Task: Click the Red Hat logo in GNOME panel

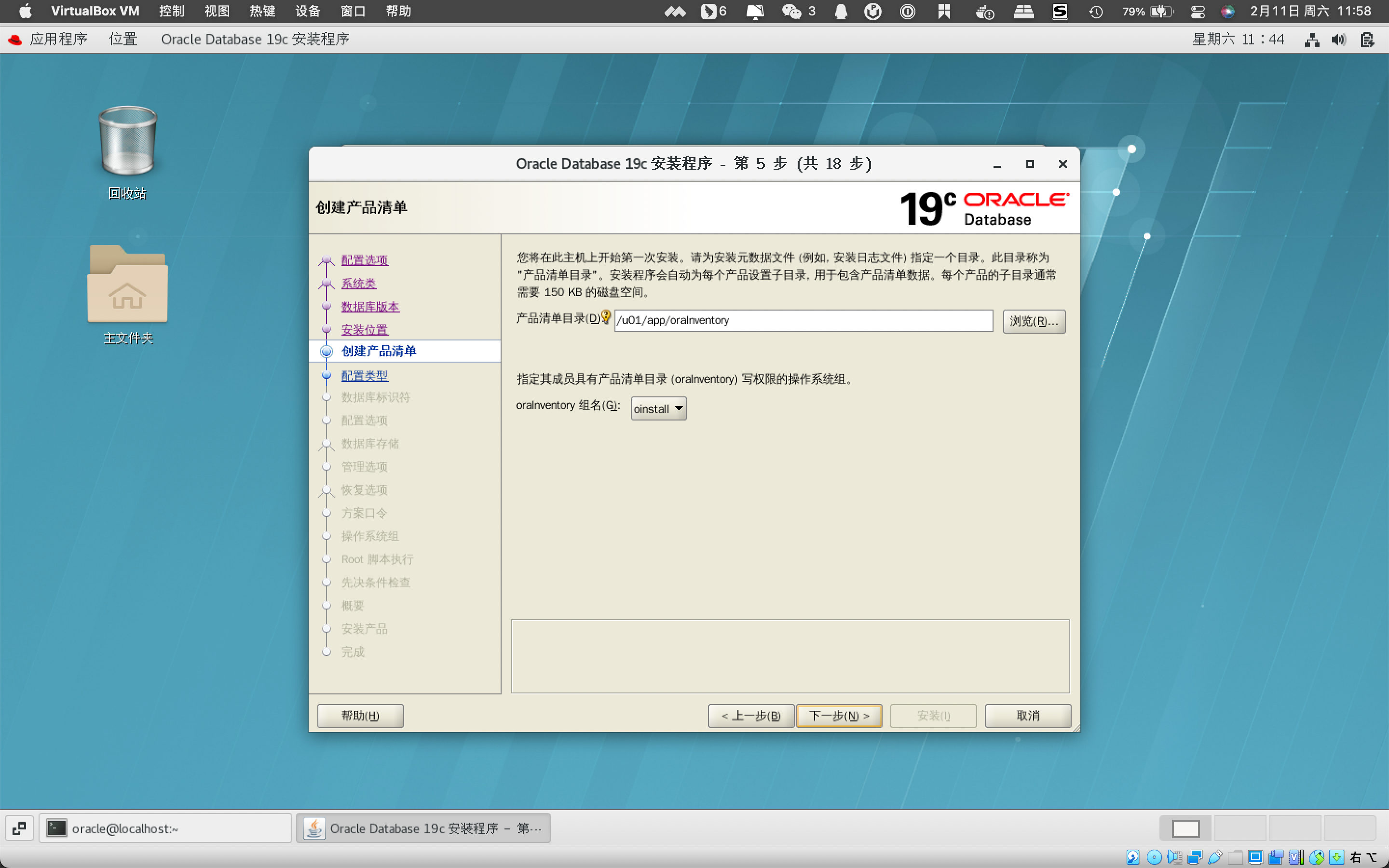Action: [14, 39]
